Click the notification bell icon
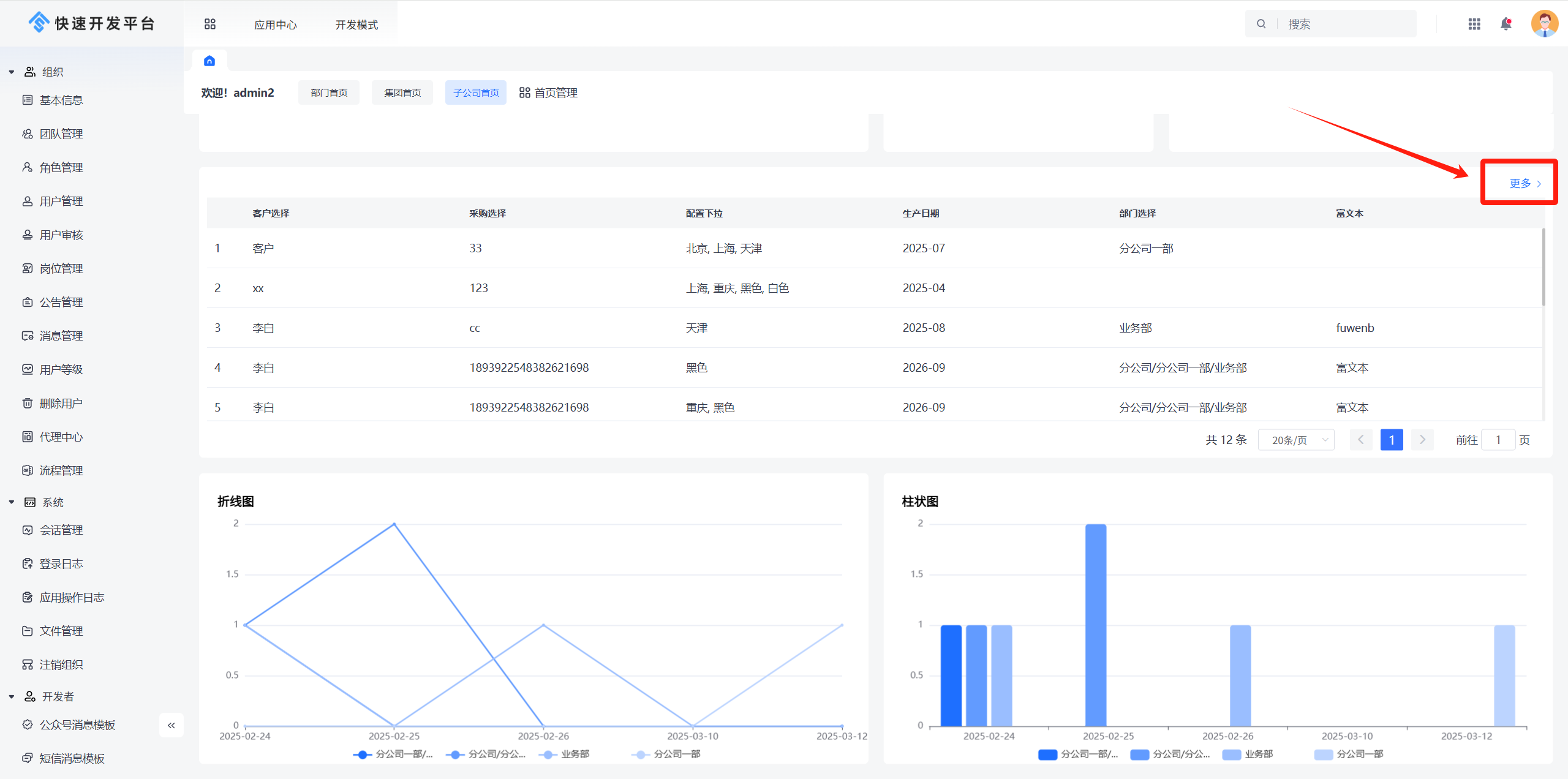This screenshot has width=1568, height=779. coord(1506,24)
